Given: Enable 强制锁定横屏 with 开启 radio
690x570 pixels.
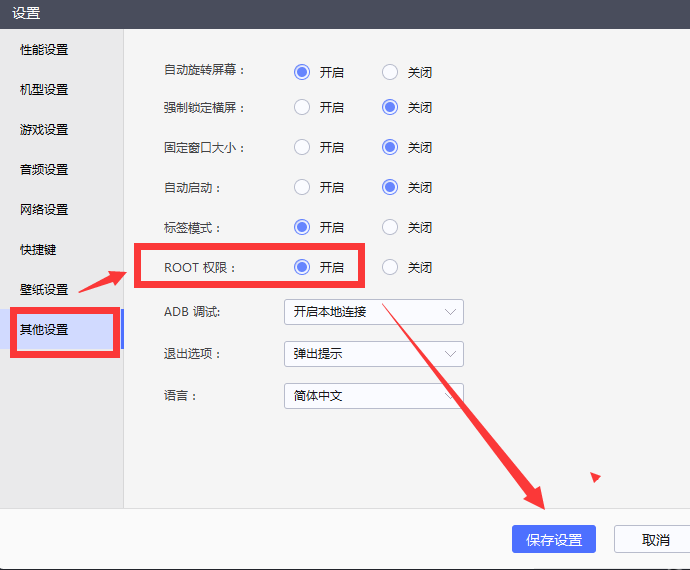Looking at the screenshot, I should point(302,107).
